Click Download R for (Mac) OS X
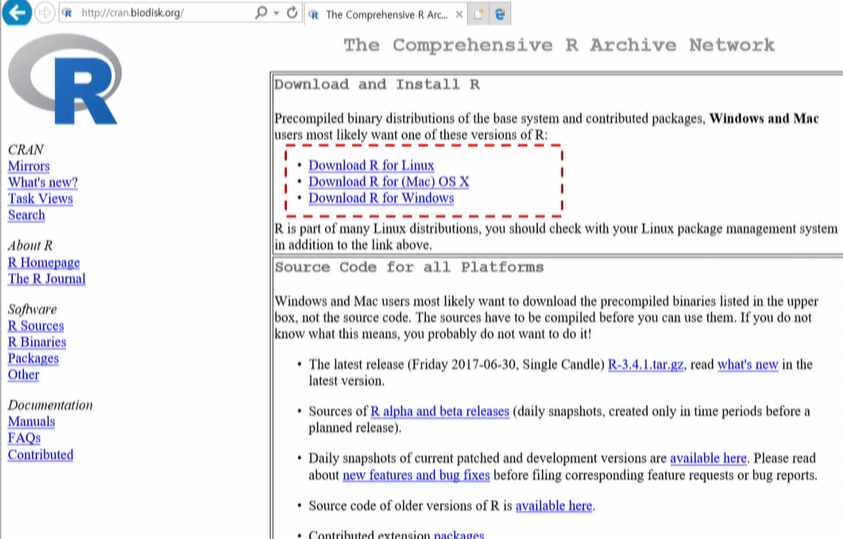 (x=389, y=182)
